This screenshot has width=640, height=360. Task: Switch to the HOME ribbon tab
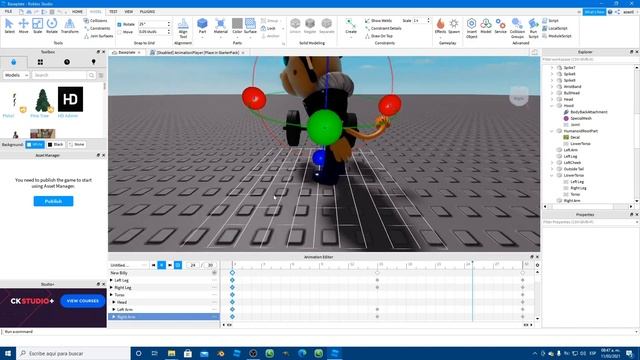(x=77, y=12)
